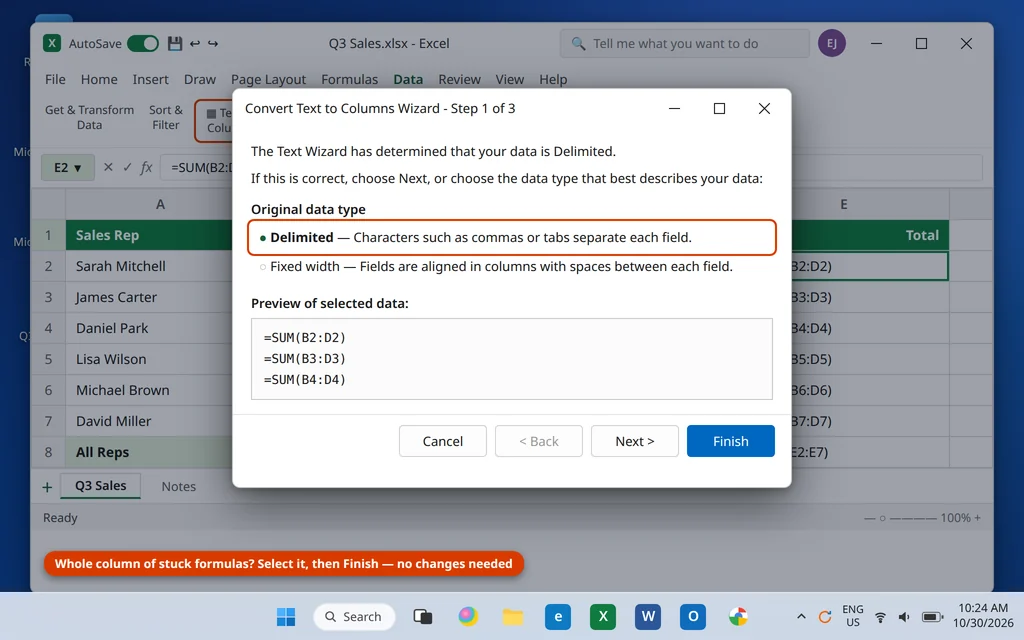Open the Review tab

click(x=459, y=79)
